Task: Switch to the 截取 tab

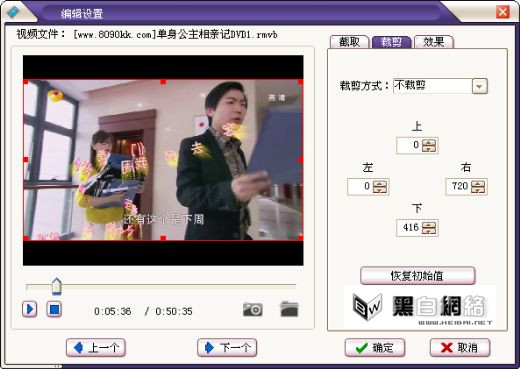Action: tap(349, 42)
